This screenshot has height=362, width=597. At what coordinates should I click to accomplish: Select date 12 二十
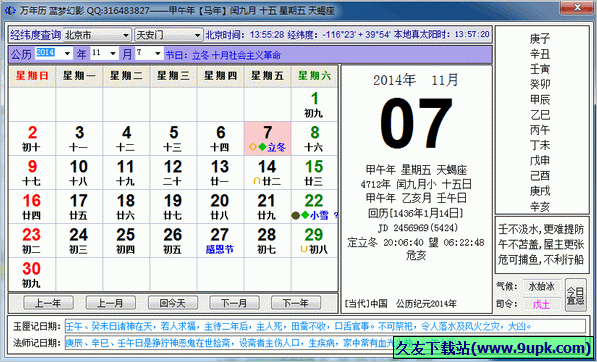pos(173,172)
